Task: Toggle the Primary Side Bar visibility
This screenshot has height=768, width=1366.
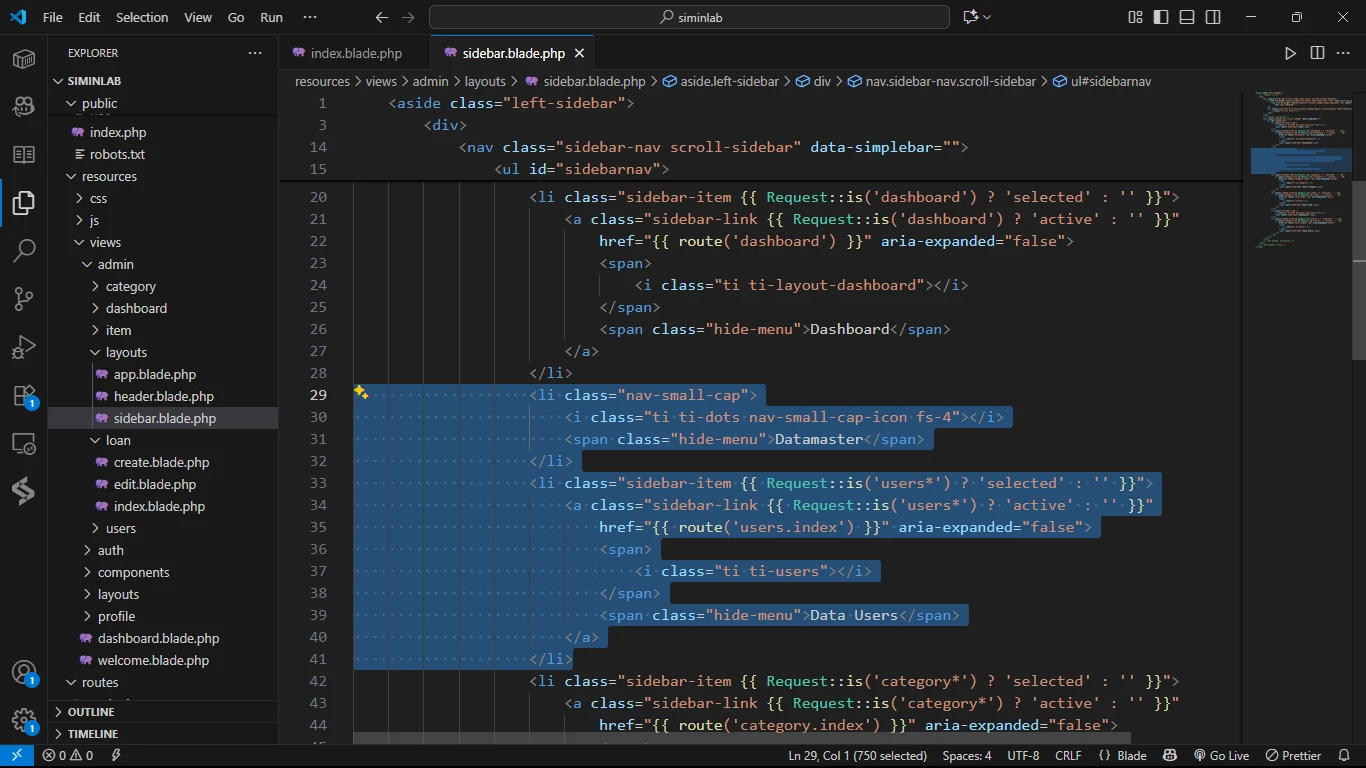Action: coord(1161,17)
